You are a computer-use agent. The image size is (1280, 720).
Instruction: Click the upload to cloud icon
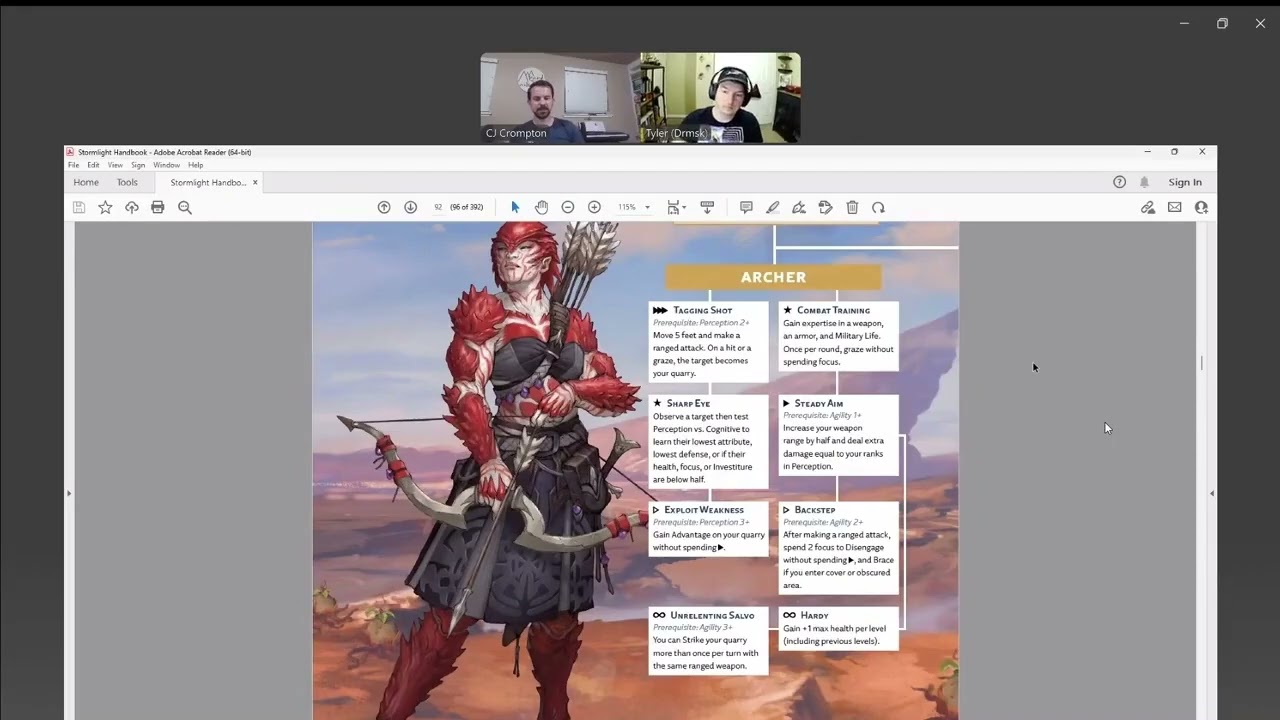[x=131, y=207]
